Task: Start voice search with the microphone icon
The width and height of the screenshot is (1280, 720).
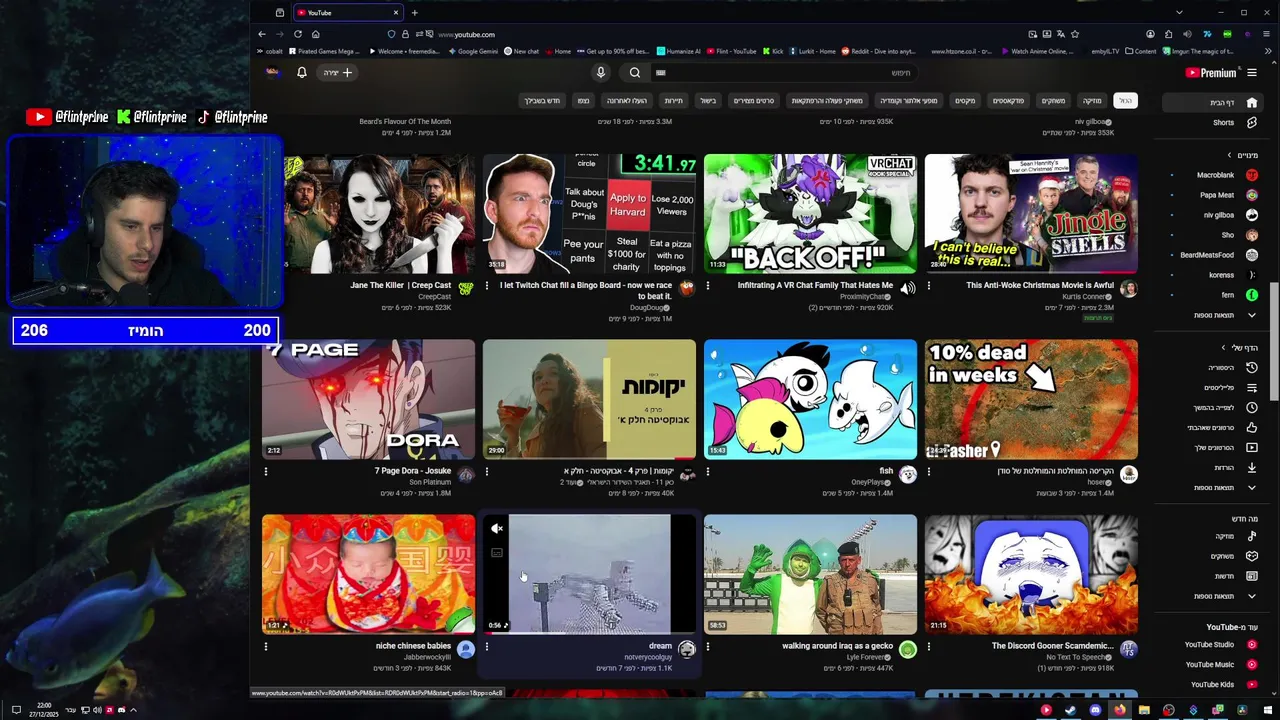Action: coord(600,72)
